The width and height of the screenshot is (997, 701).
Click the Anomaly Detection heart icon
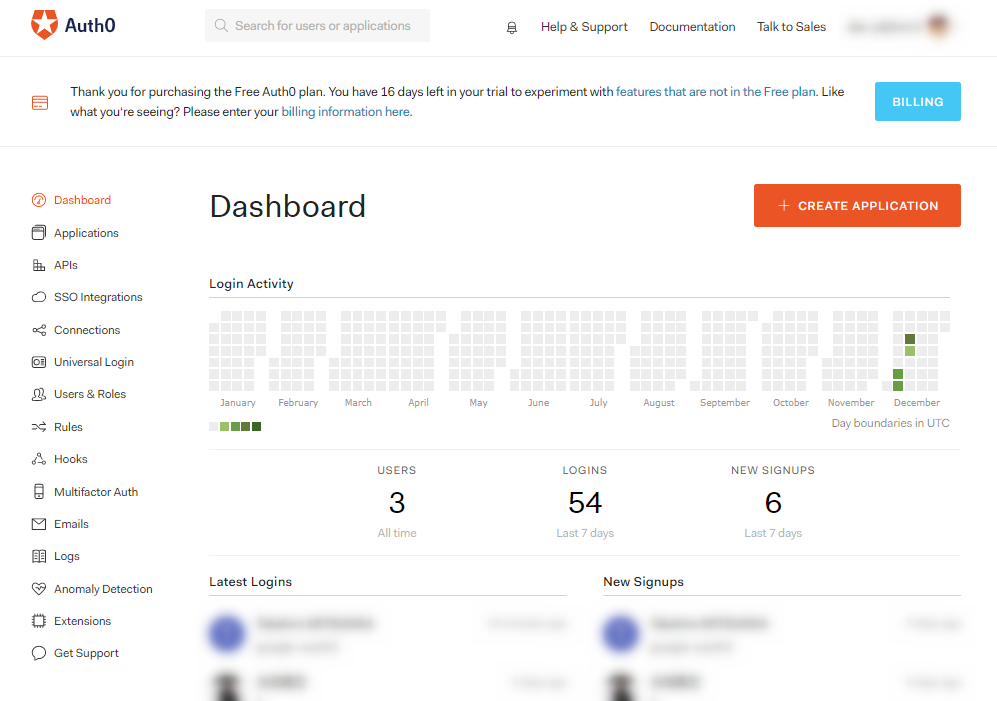[x=39, y=588]
